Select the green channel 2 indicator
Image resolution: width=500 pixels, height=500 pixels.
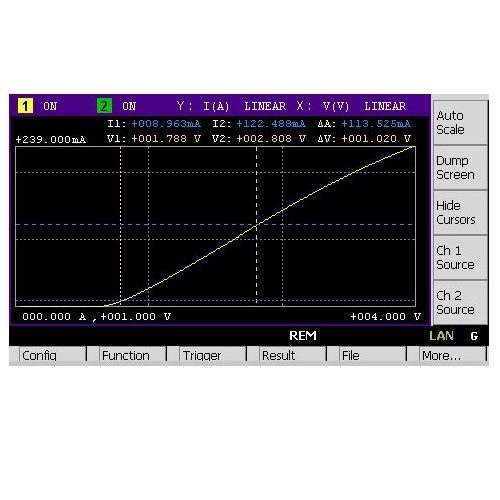click(x=104, y=106)
